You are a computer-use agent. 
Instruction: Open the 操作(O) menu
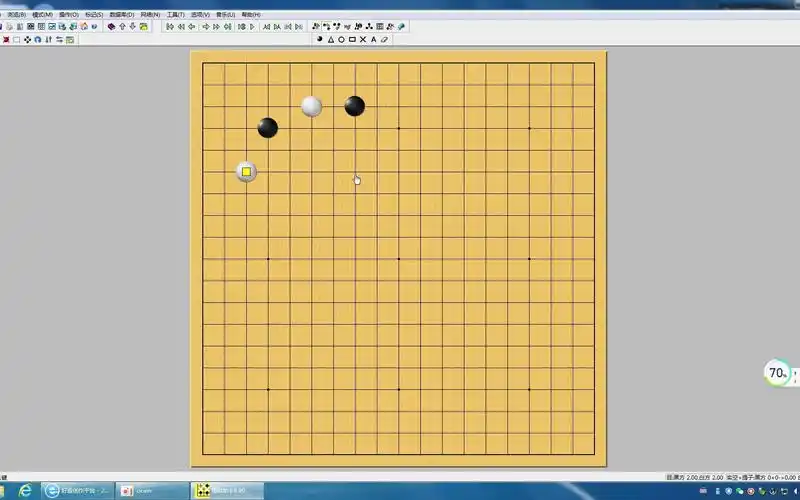(69, 15)
